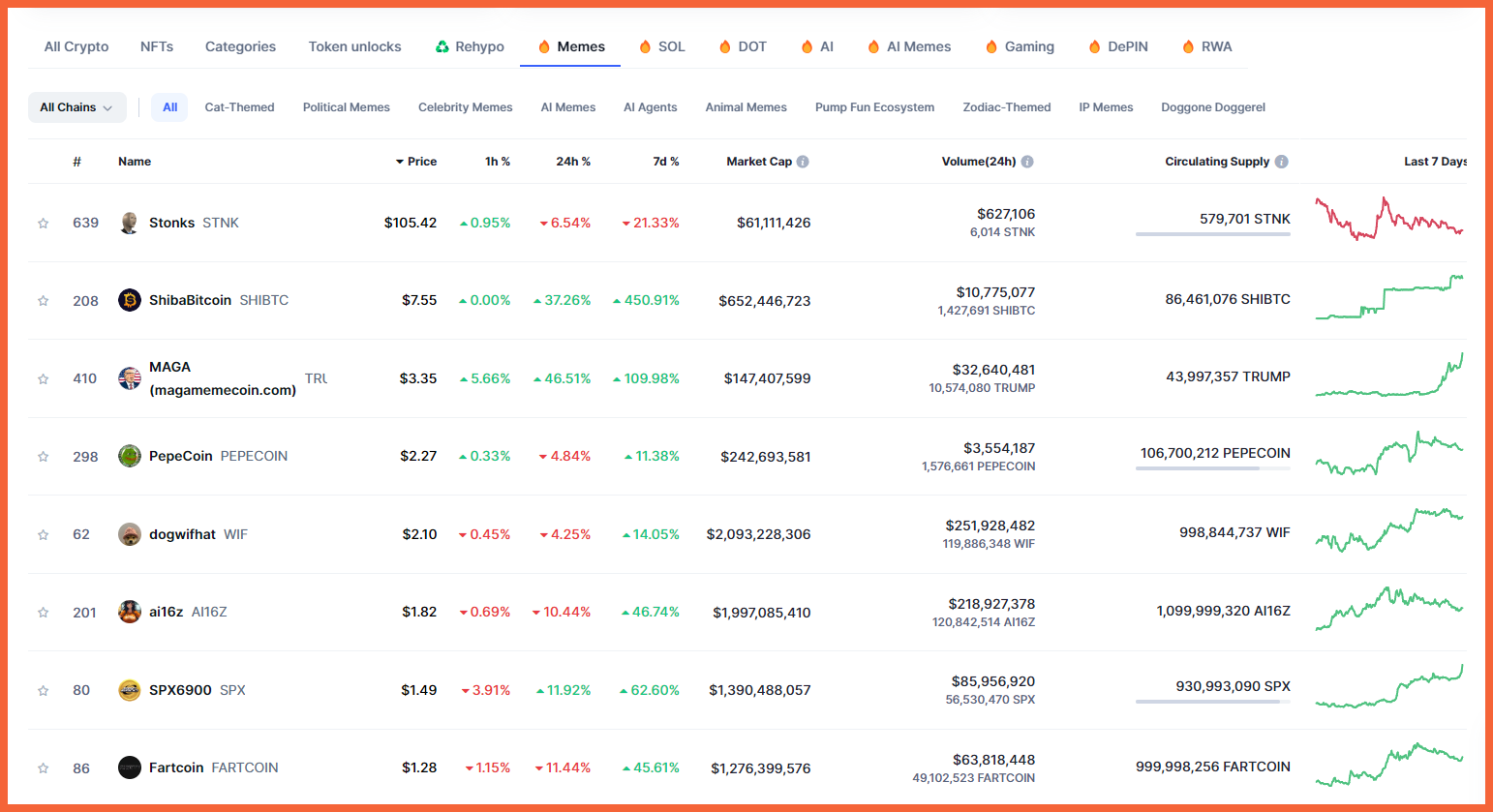Filter by IP Memes
Screen dimensions: 1493x812
tap(1106, 107)
